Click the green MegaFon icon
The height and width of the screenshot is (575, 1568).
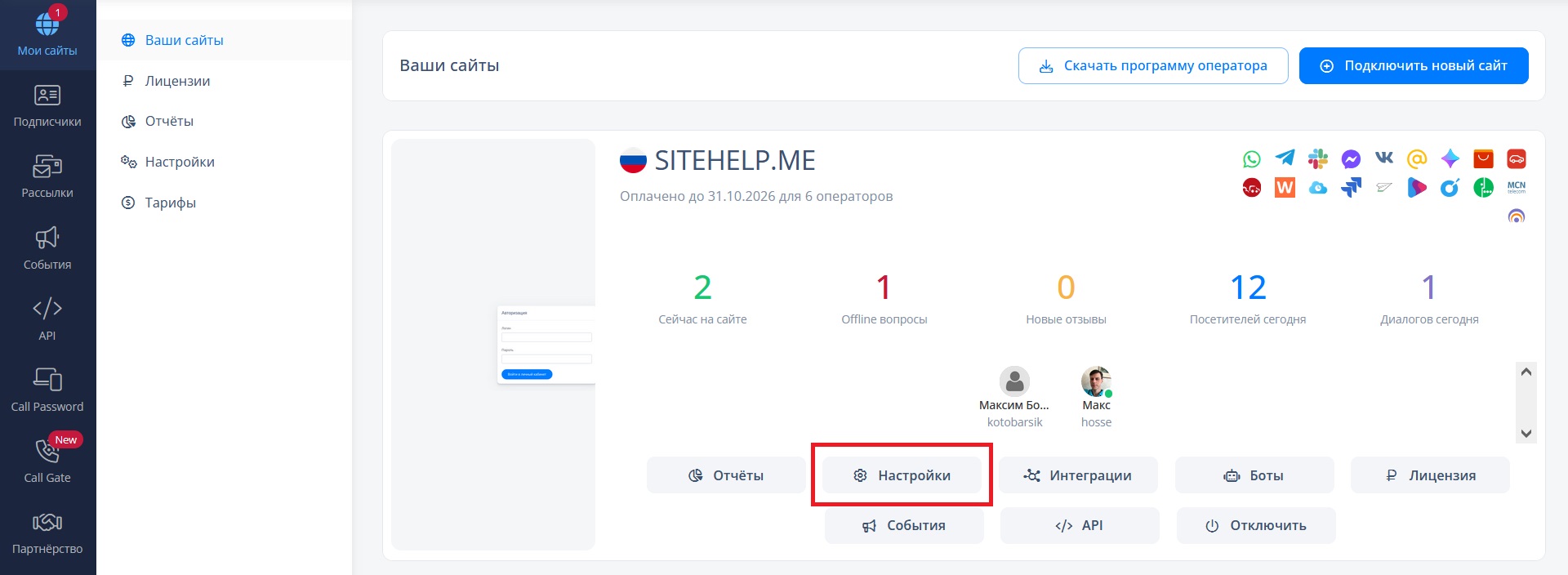click(x=1483, y=188)
